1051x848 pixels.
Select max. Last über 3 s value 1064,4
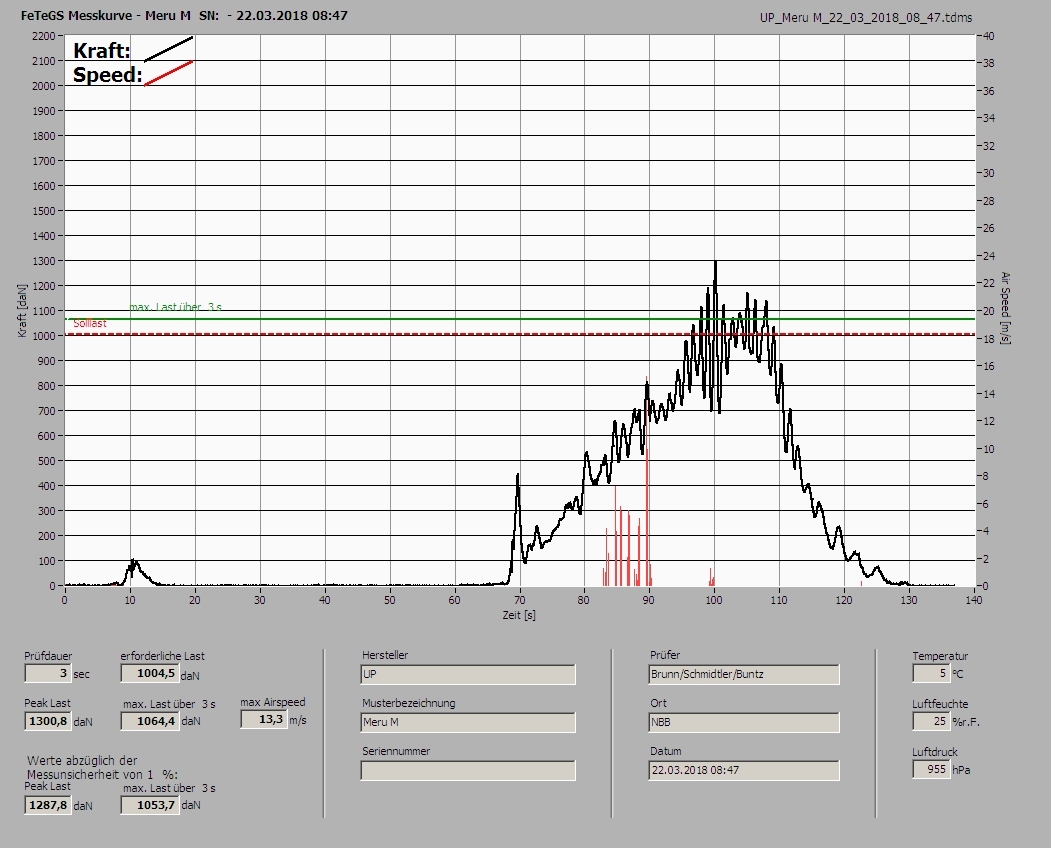tap(149, 721)
